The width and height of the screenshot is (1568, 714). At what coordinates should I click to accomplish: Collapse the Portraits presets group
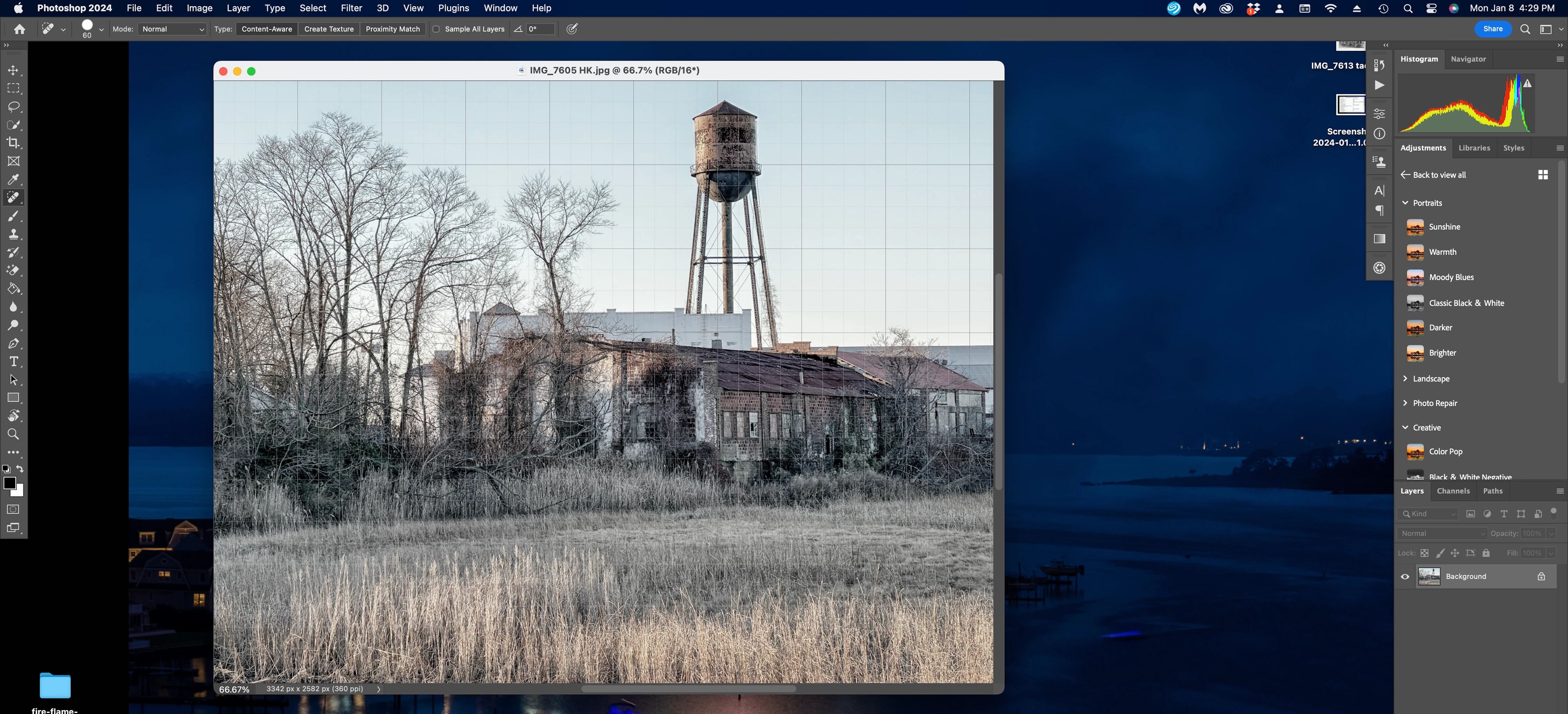click(x=1406, y=203)
